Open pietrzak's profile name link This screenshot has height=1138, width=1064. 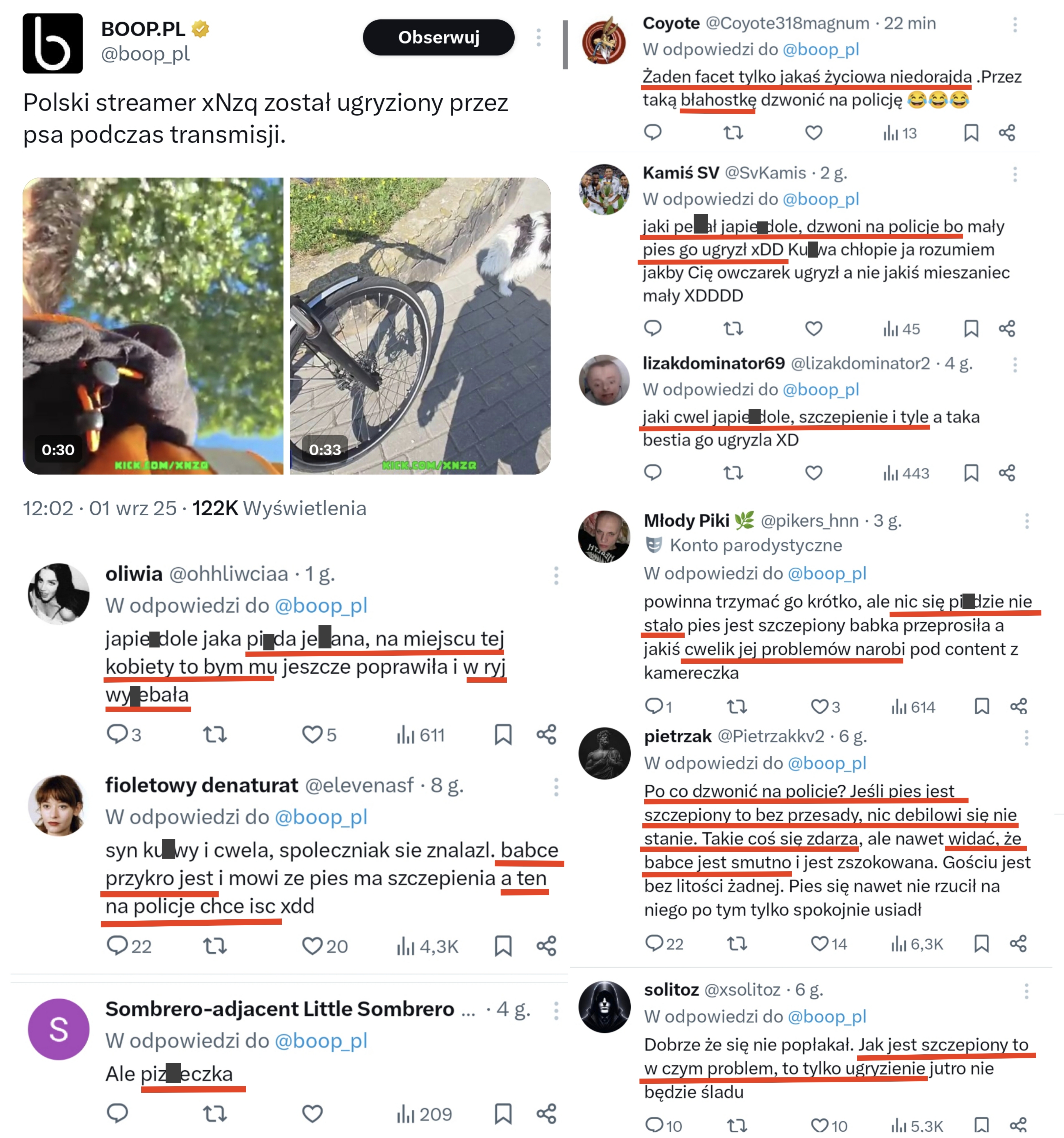point(678,736)
